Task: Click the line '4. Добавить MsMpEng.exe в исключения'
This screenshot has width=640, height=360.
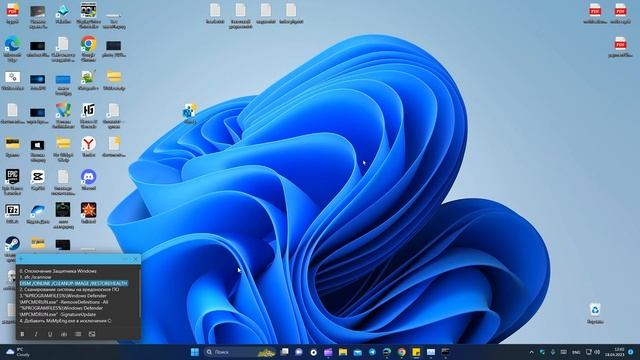Action: point(65,321)
